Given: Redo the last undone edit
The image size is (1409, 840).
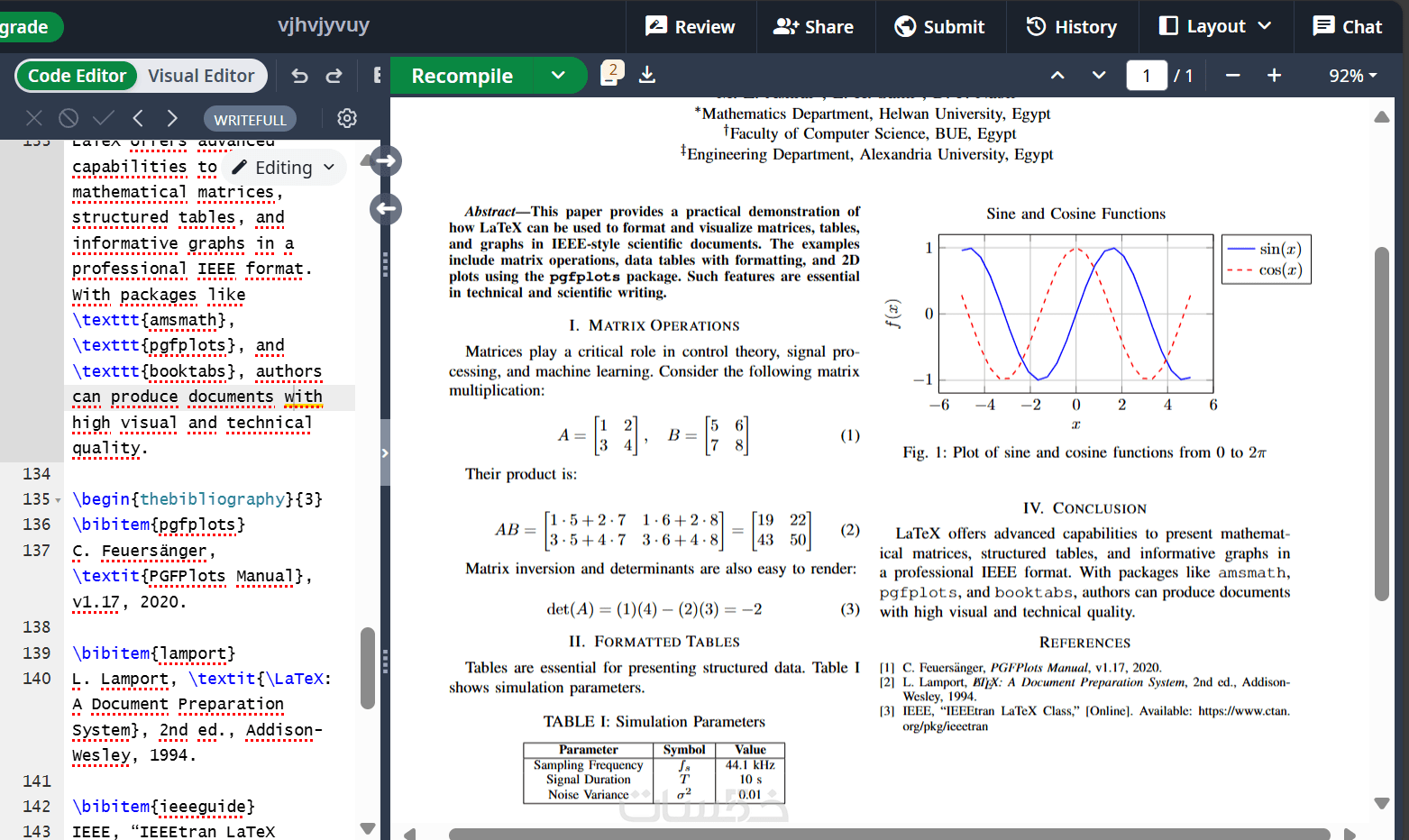Looking at the screenshot, I should 334,76.
